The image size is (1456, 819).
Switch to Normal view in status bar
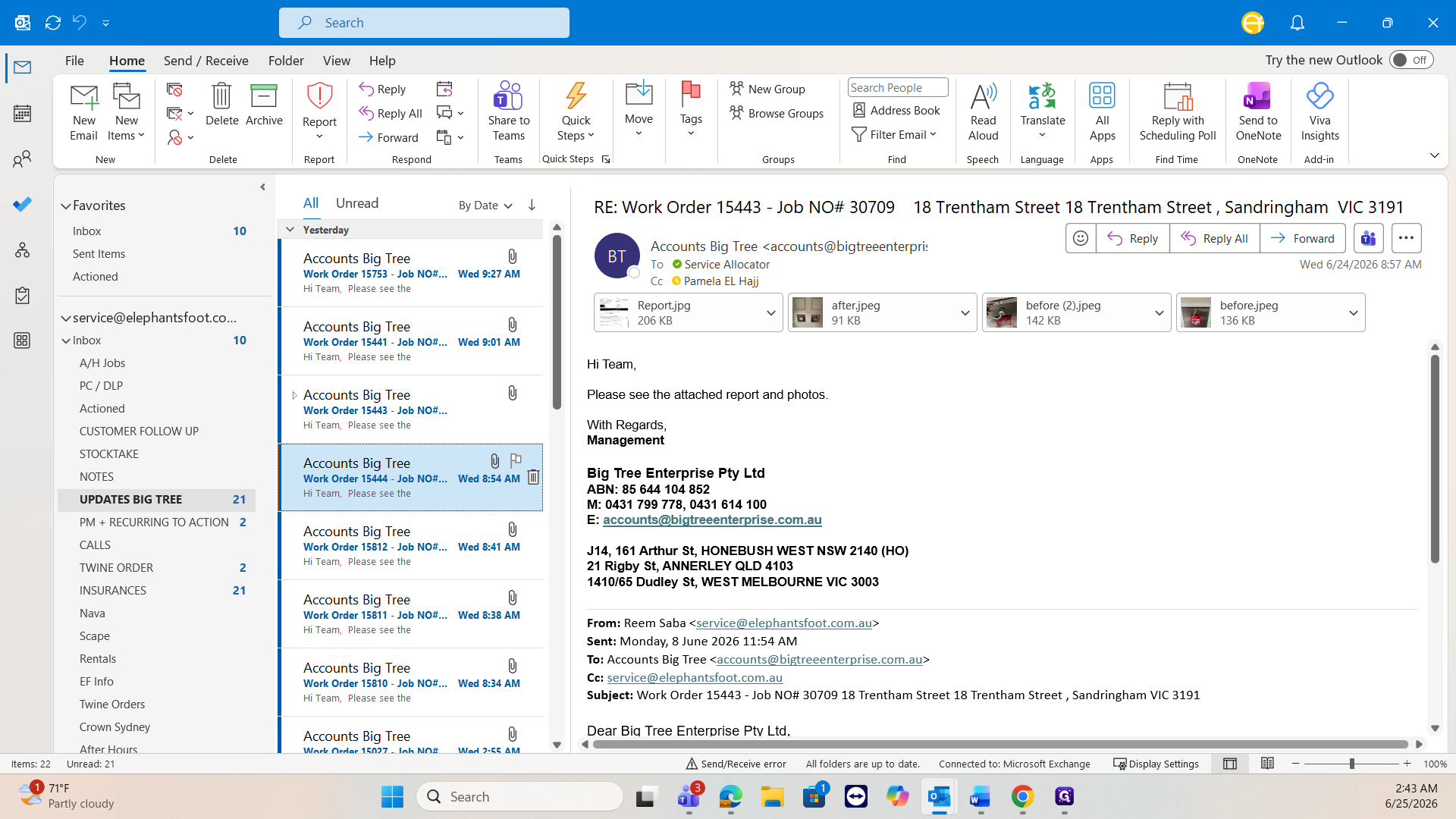(x=1230, y=764)
